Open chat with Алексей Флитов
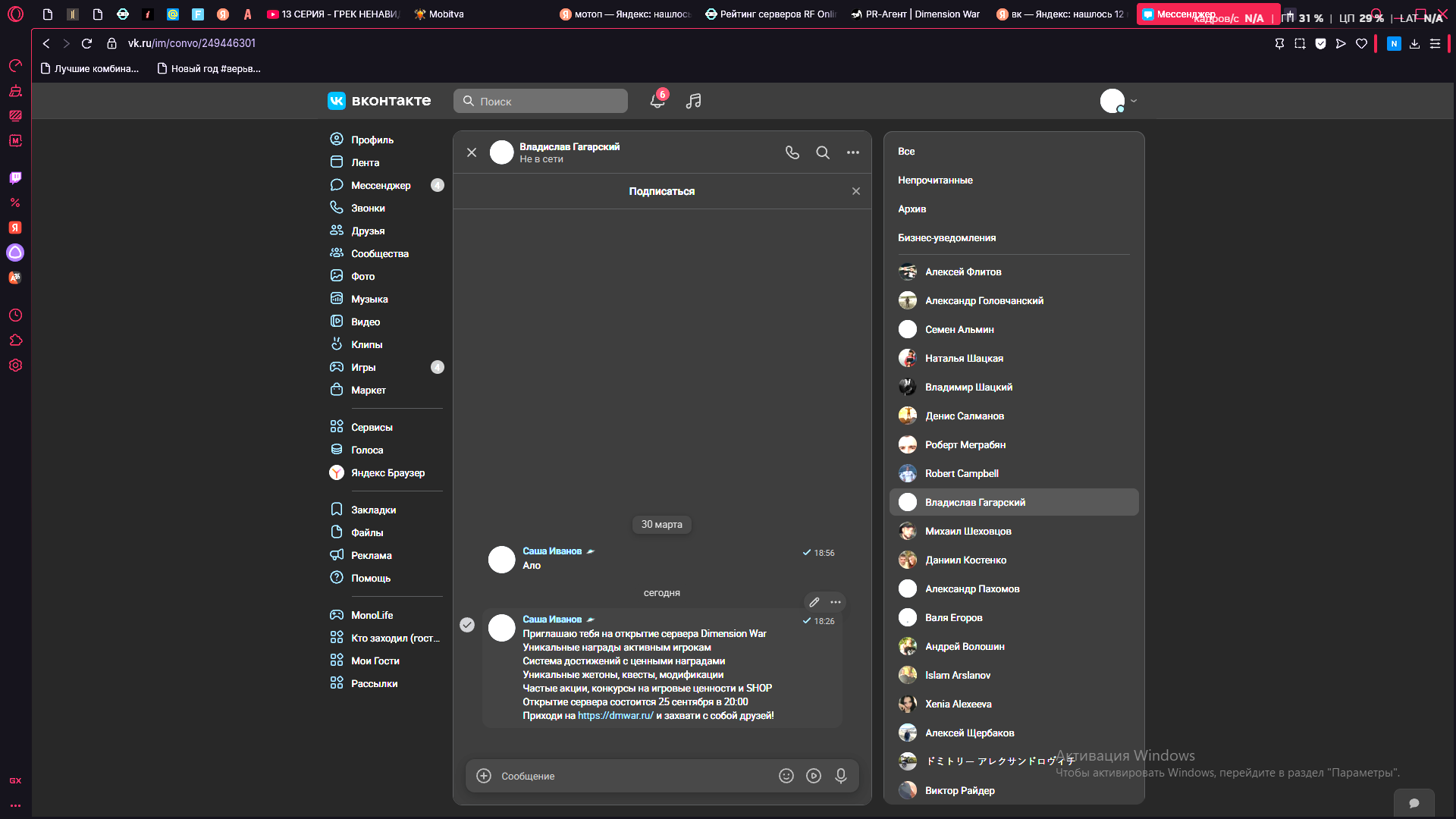1456x819 pixels. [1014, 271]
